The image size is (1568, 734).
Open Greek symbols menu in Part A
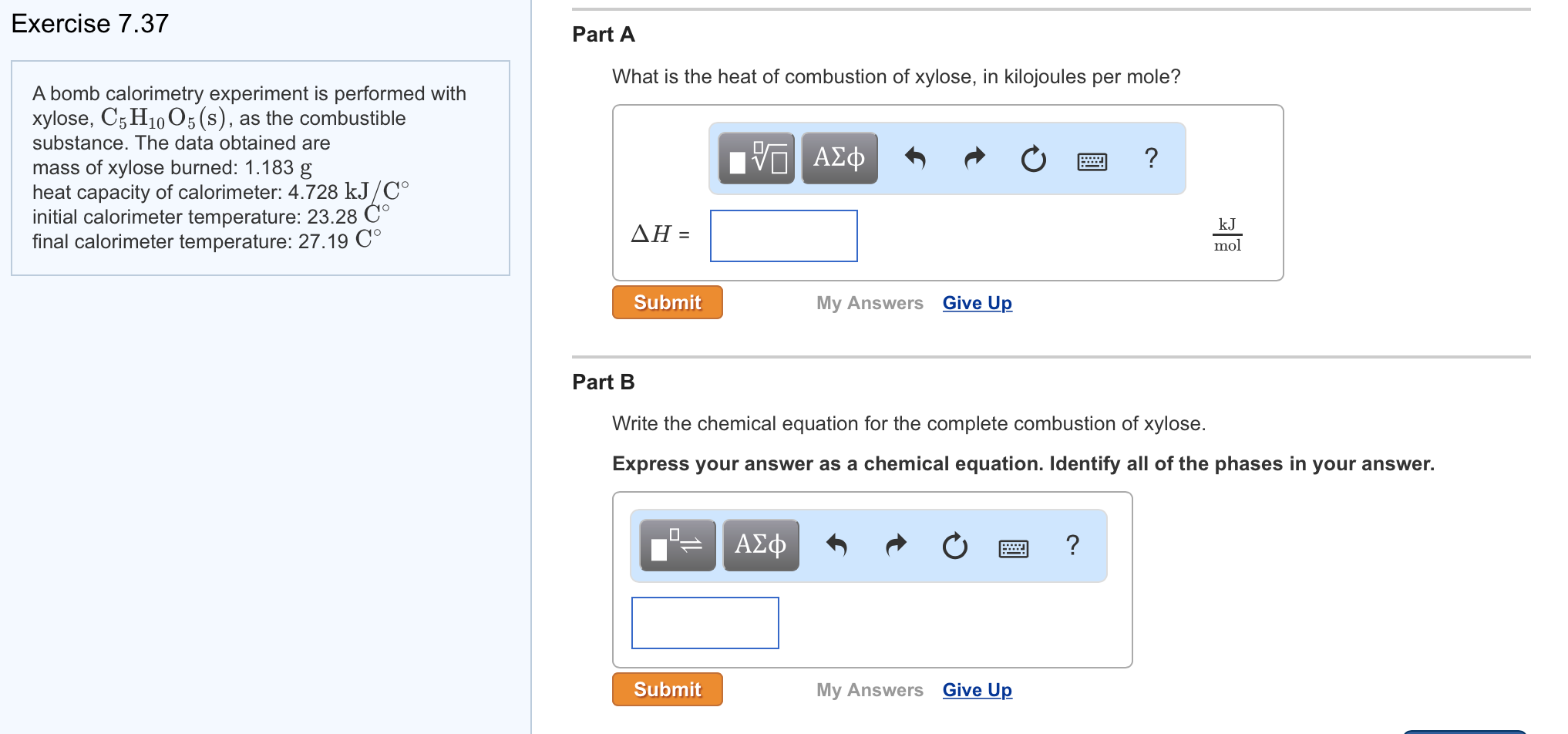click(x=839, y=158)
